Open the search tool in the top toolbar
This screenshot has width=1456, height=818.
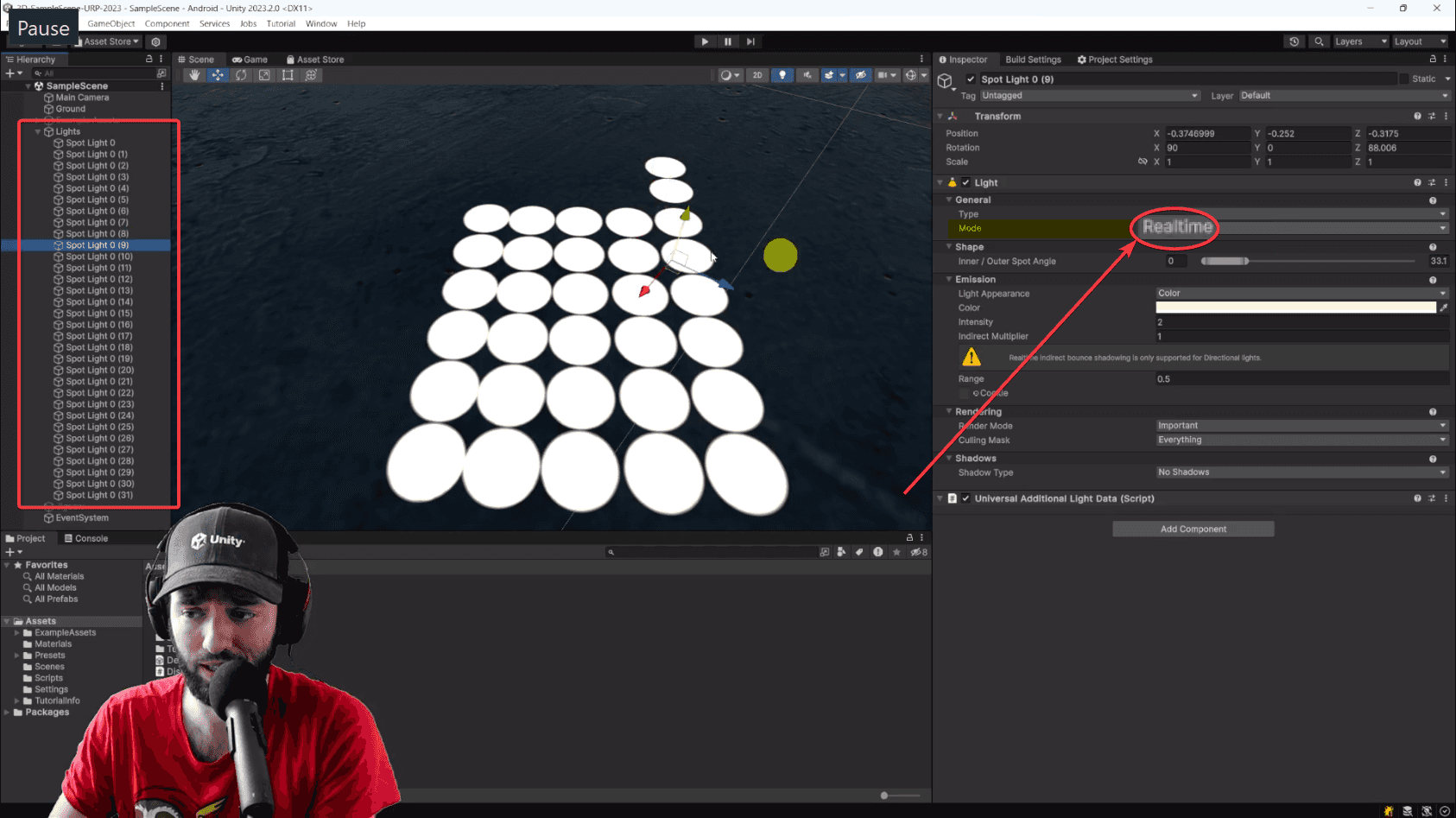(x=1319, y=41)
